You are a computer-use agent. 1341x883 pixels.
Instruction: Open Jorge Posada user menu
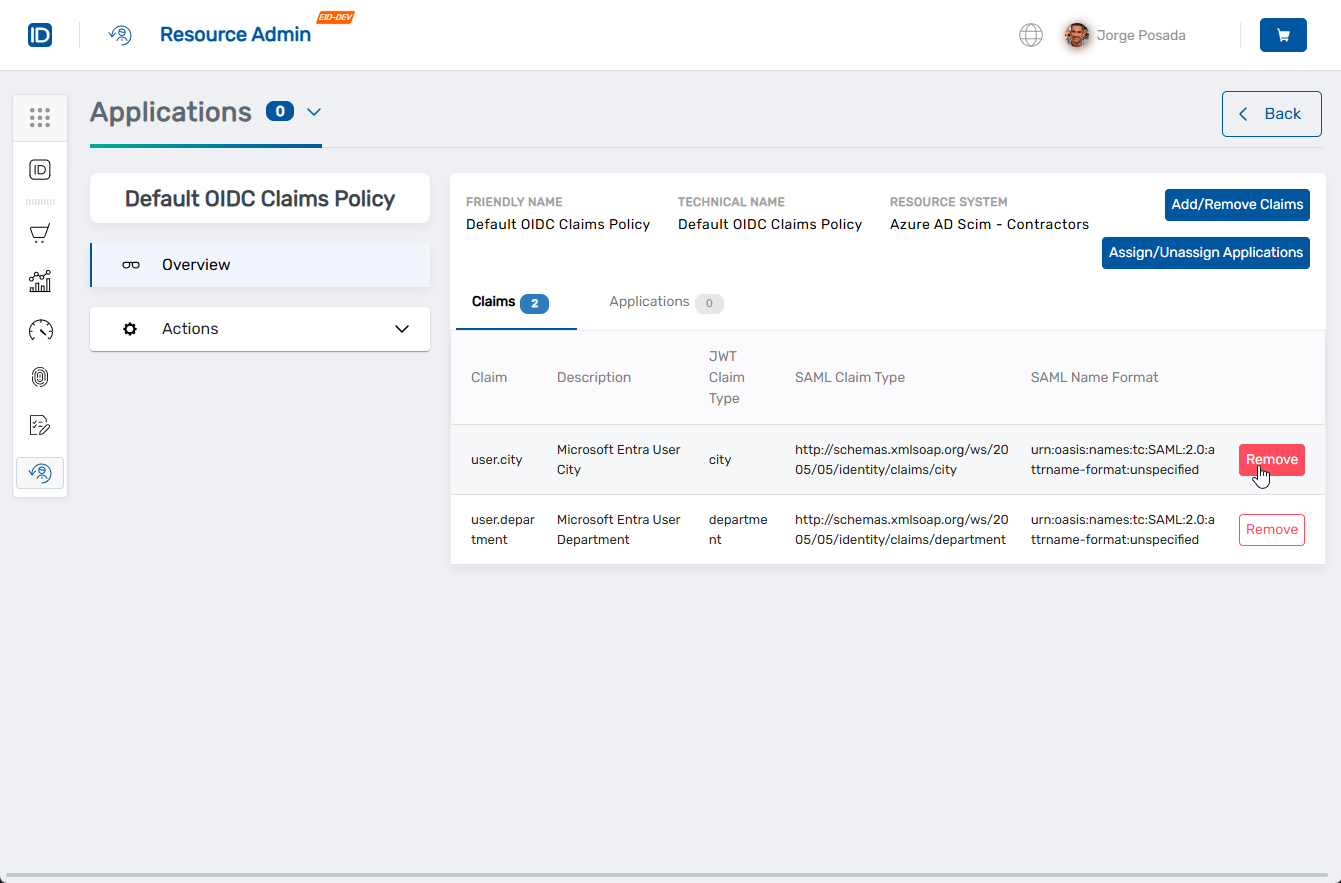pyautogui.click(x=1125, y=35)
